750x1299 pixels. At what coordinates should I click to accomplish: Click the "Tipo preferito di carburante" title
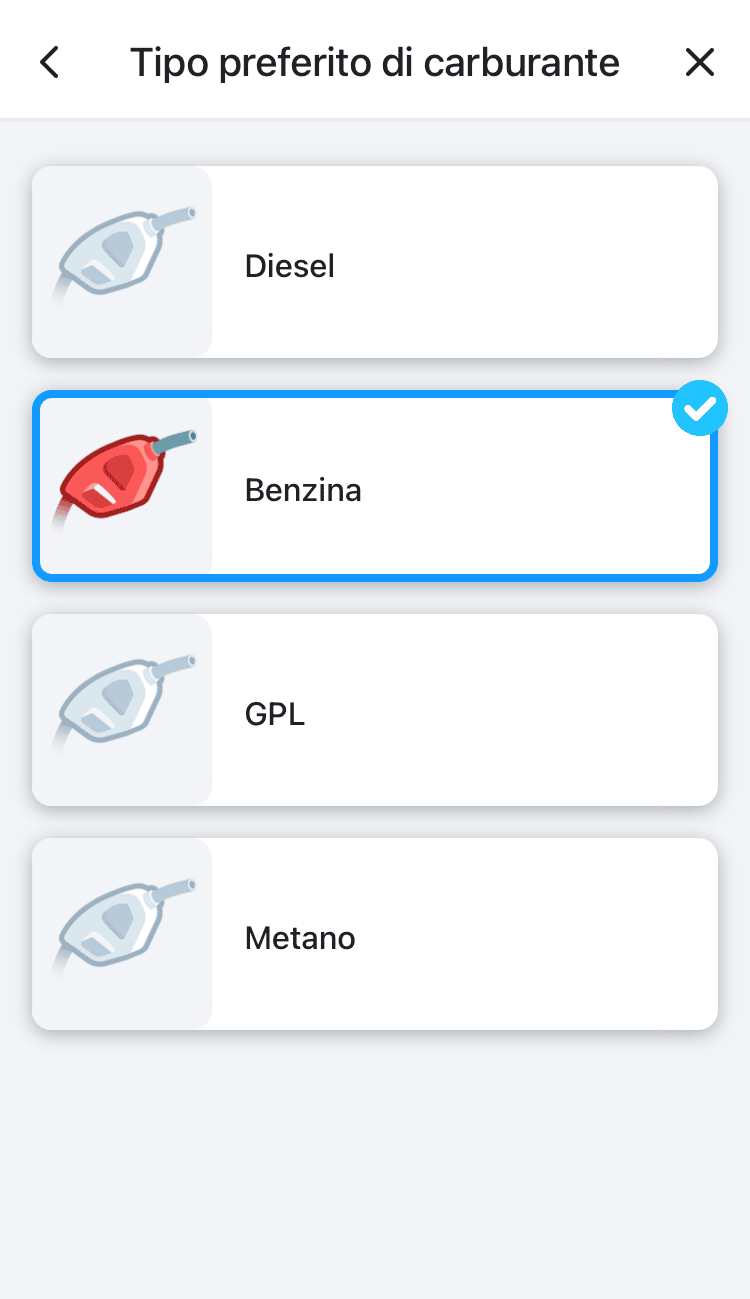pyautogui.click(x=375, y=62)
